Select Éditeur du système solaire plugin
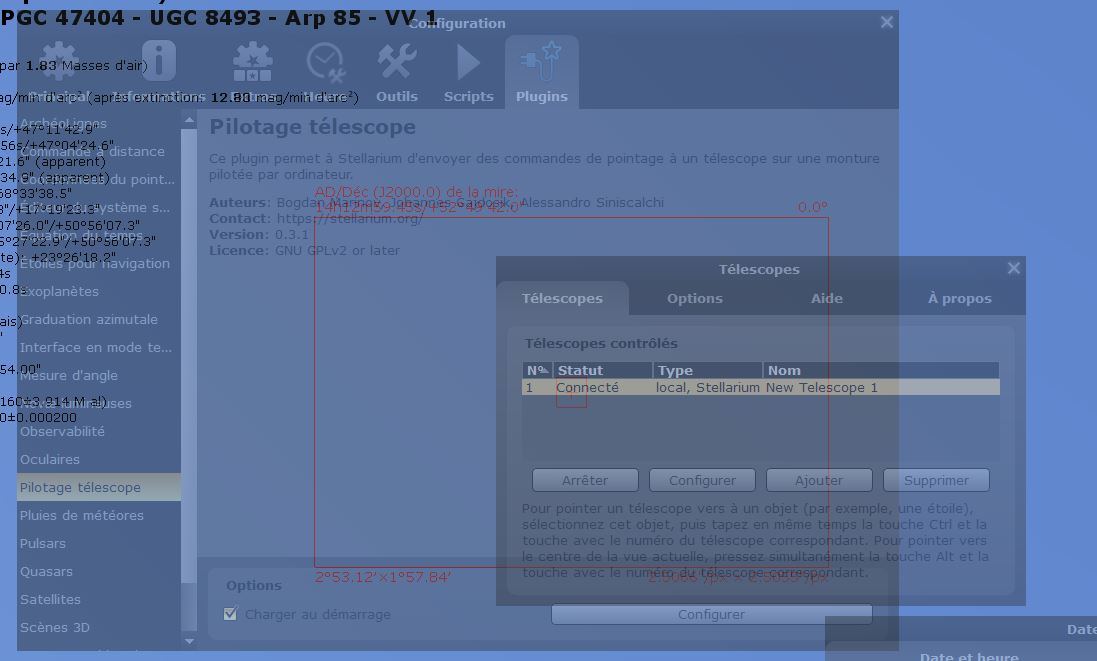 point(99,208)
